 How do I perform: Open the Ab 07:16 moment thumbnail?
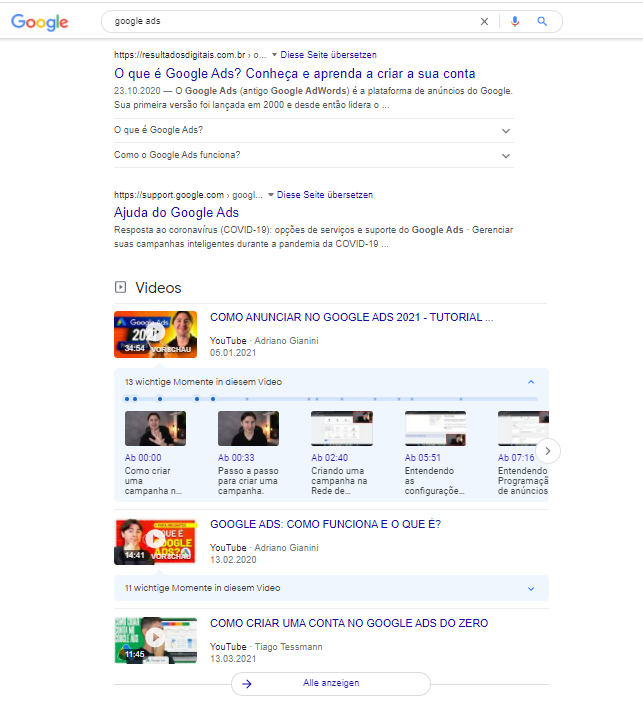pyautogui.click(x=523, y=428)
